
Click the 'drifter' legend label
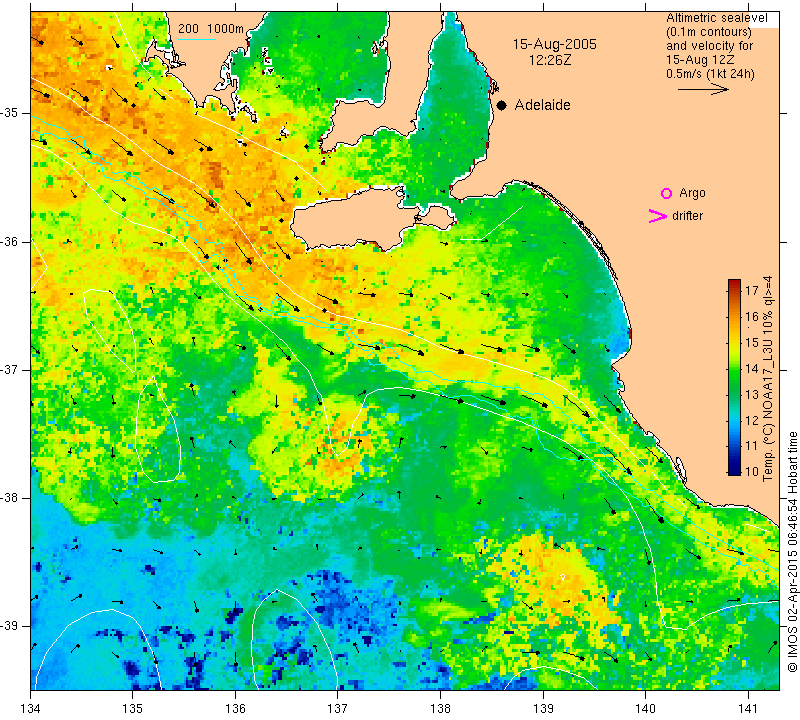pos(687,216)
